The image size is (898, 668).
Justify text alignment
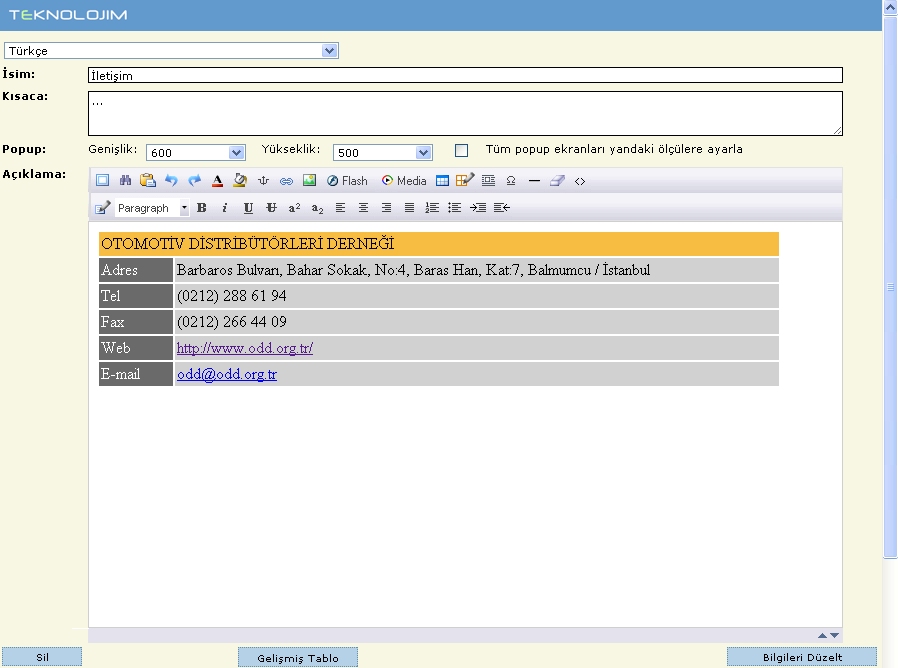coord(409,207)
